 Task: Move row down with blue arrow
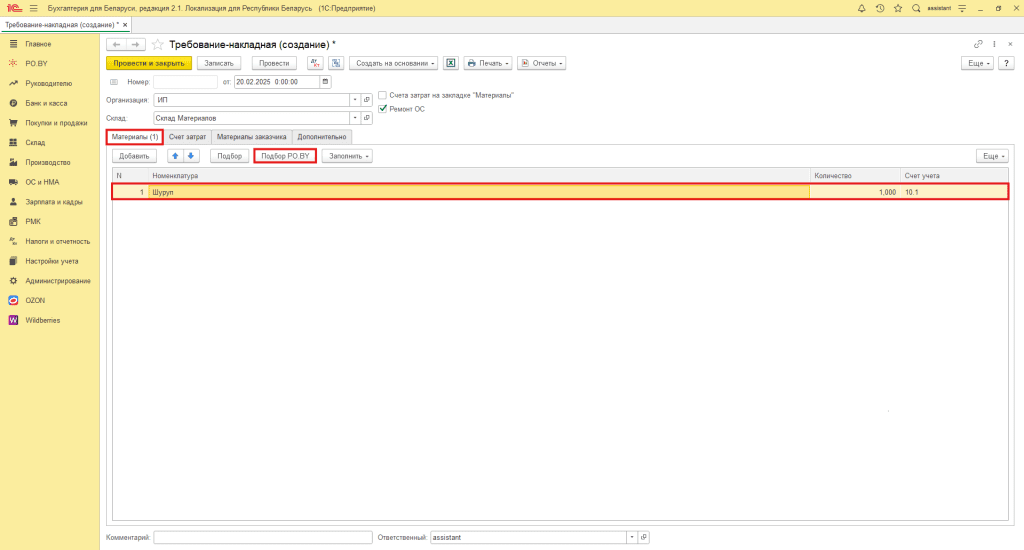191,156
